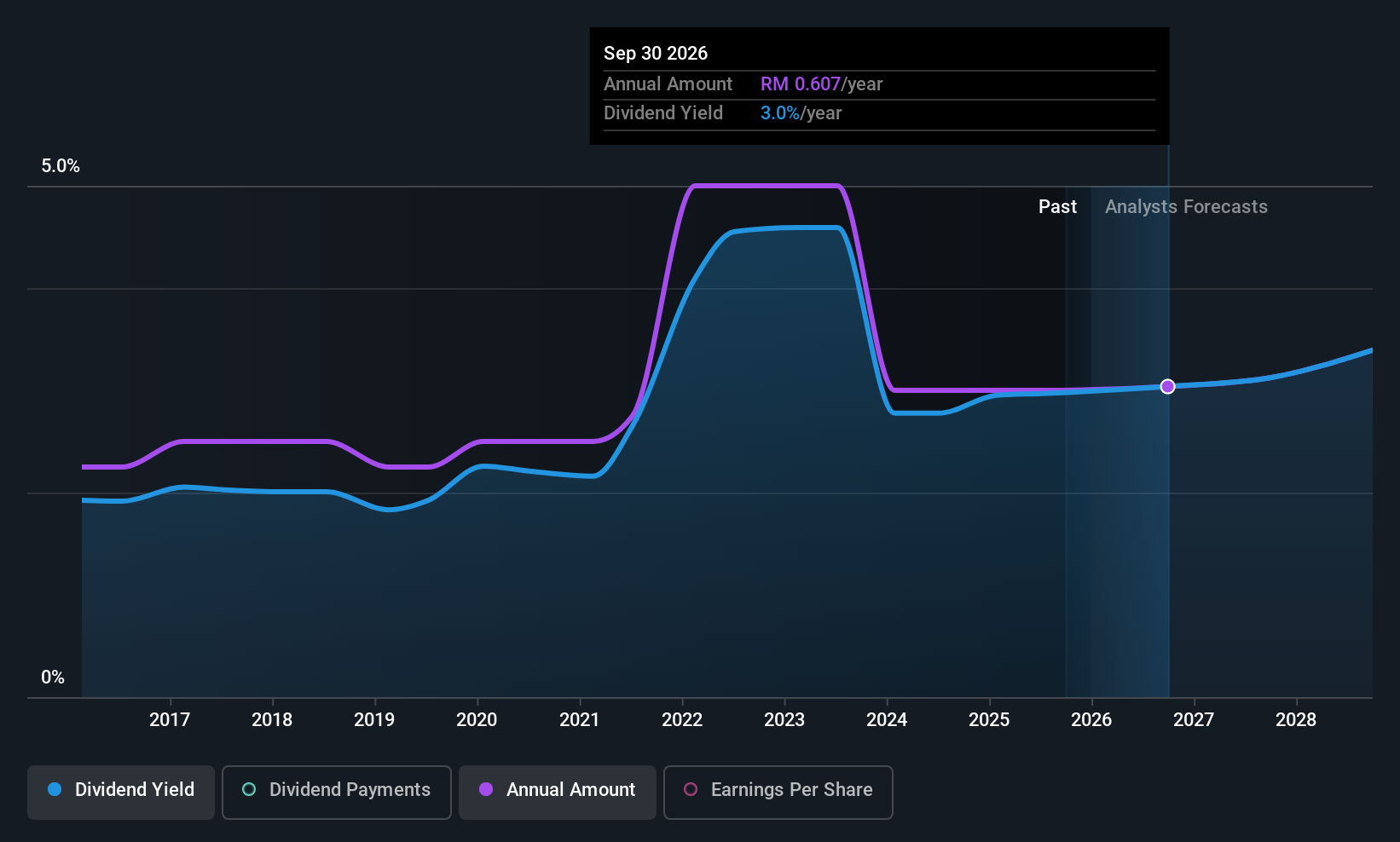
Task: Click the purple Annual Amount legend dot
Action: coord(486,789)
